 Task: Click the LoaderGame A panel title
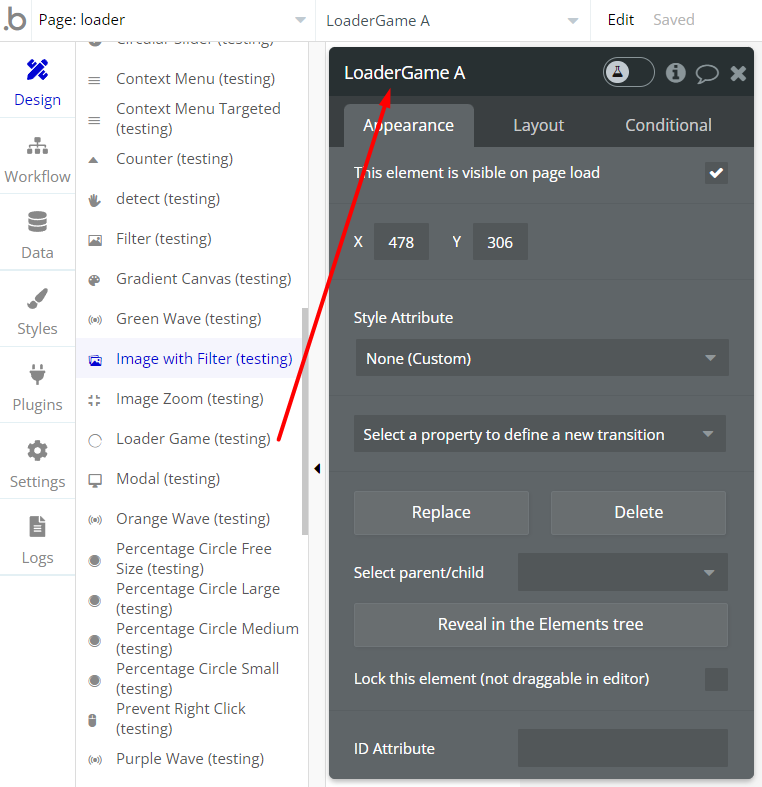coord(405,73)
